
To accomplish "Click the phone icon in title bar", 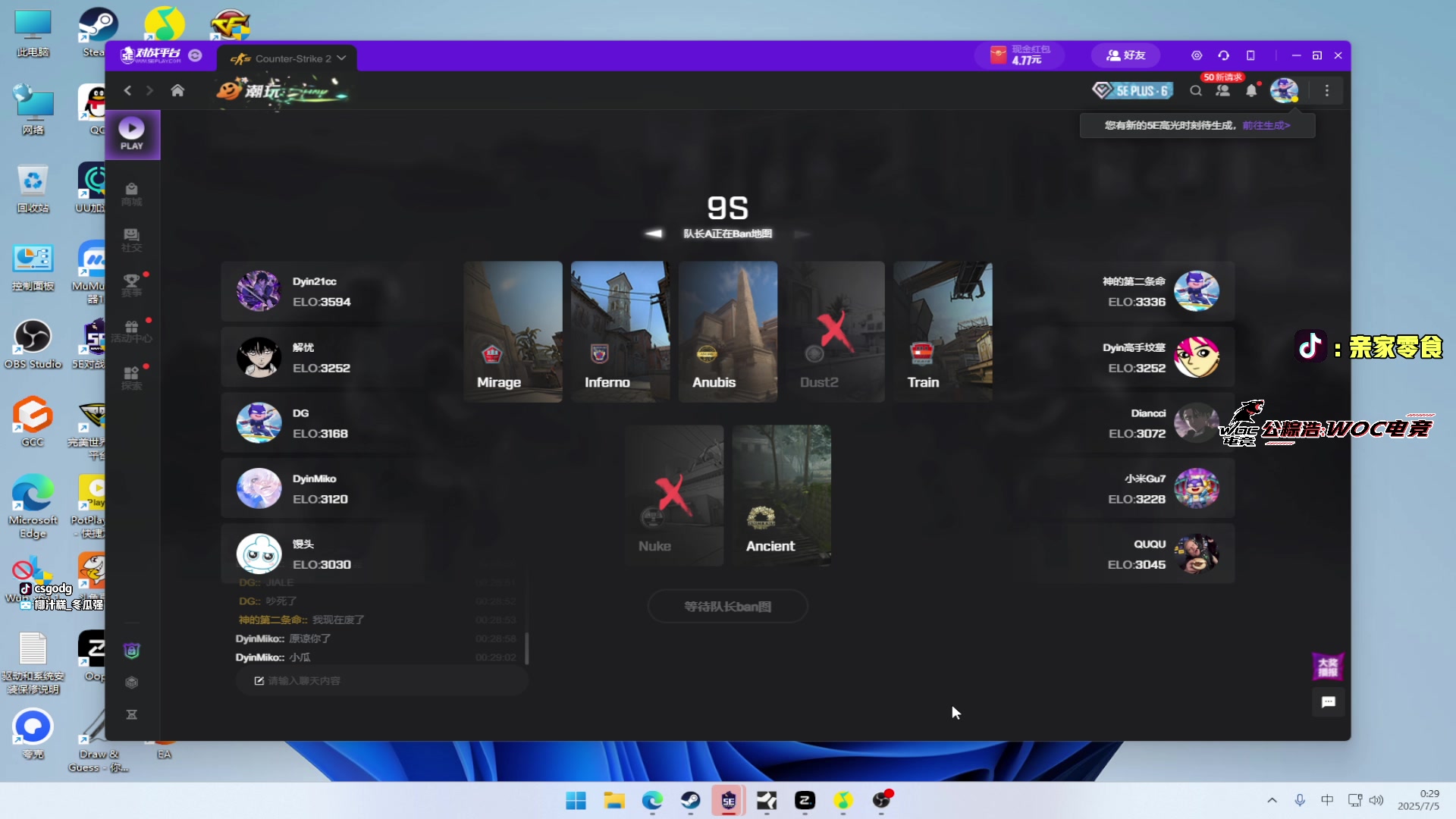I will click(x=1250, y=55).
